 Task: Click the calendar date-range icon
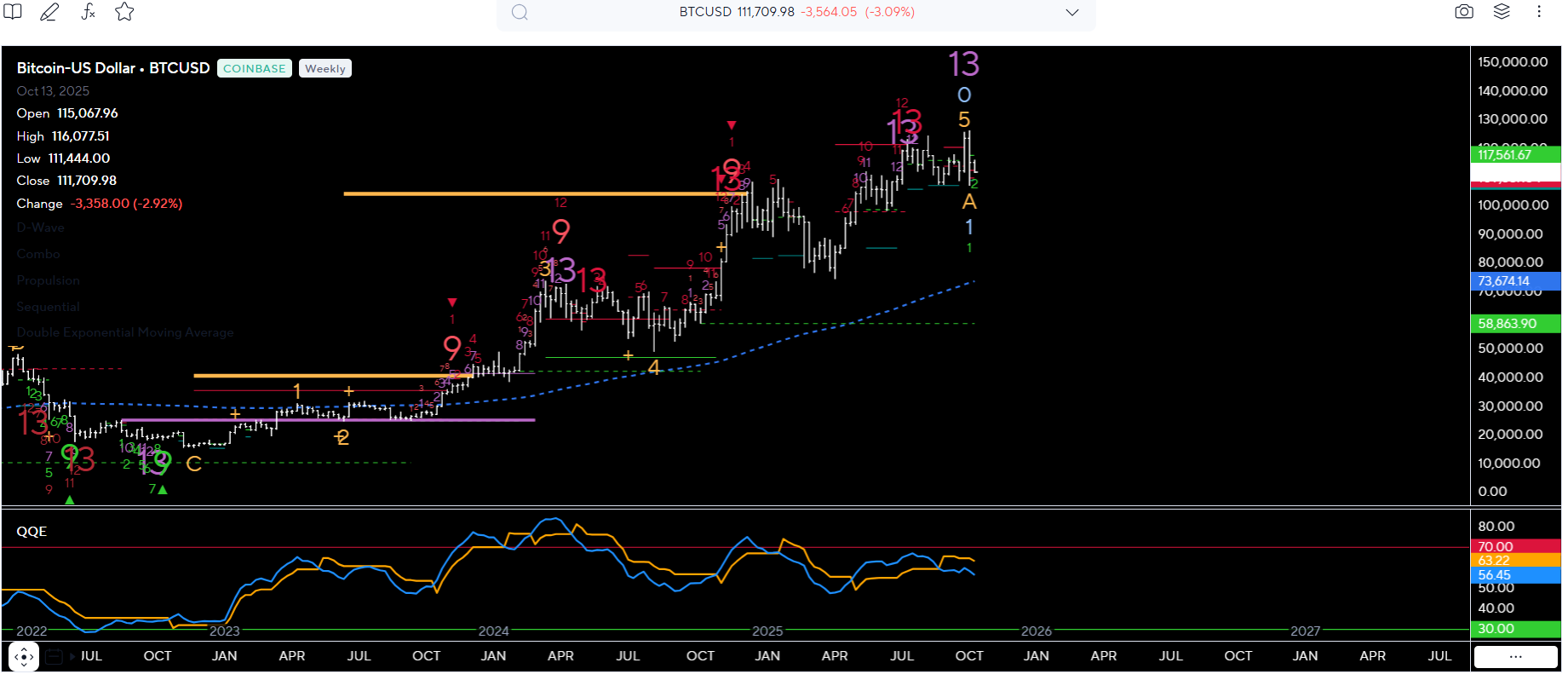[x=55, y=657]
